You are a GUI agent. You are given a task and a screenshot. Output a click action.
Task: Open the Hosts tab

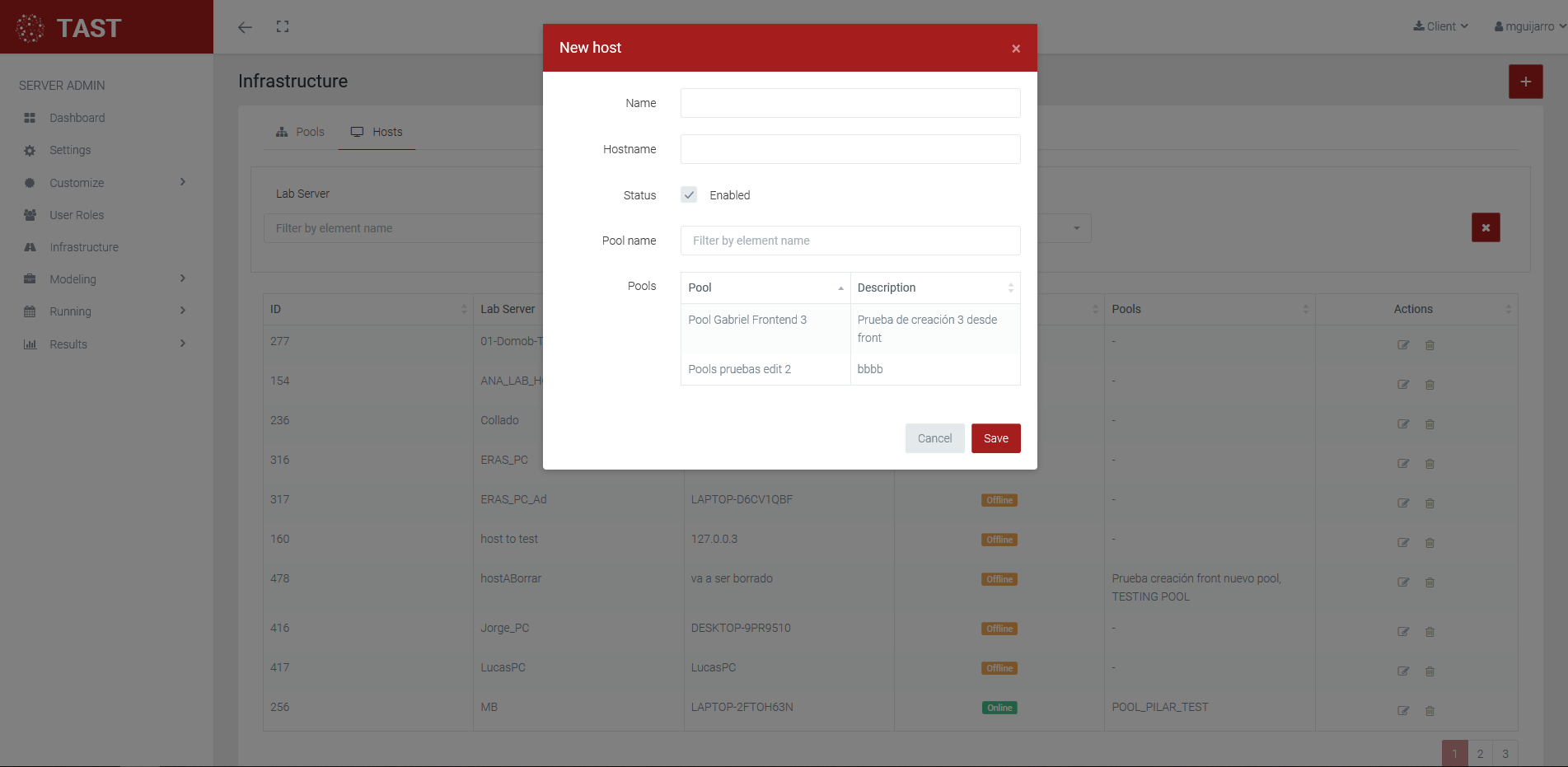pyautogui.click(x=377, y=132)
